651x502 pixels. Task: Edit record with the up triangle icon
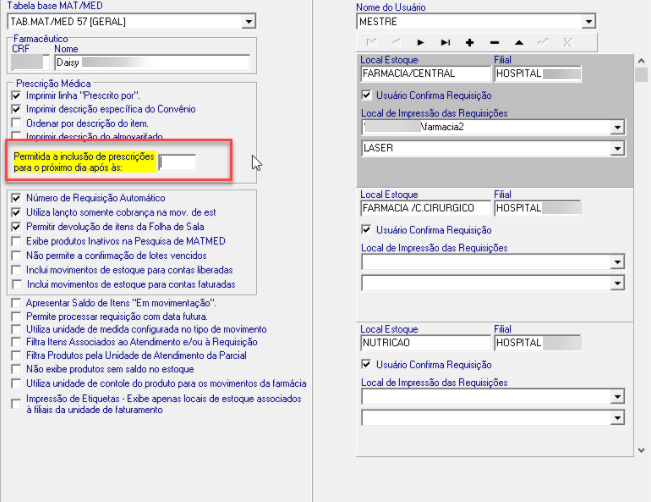(519, 42)
